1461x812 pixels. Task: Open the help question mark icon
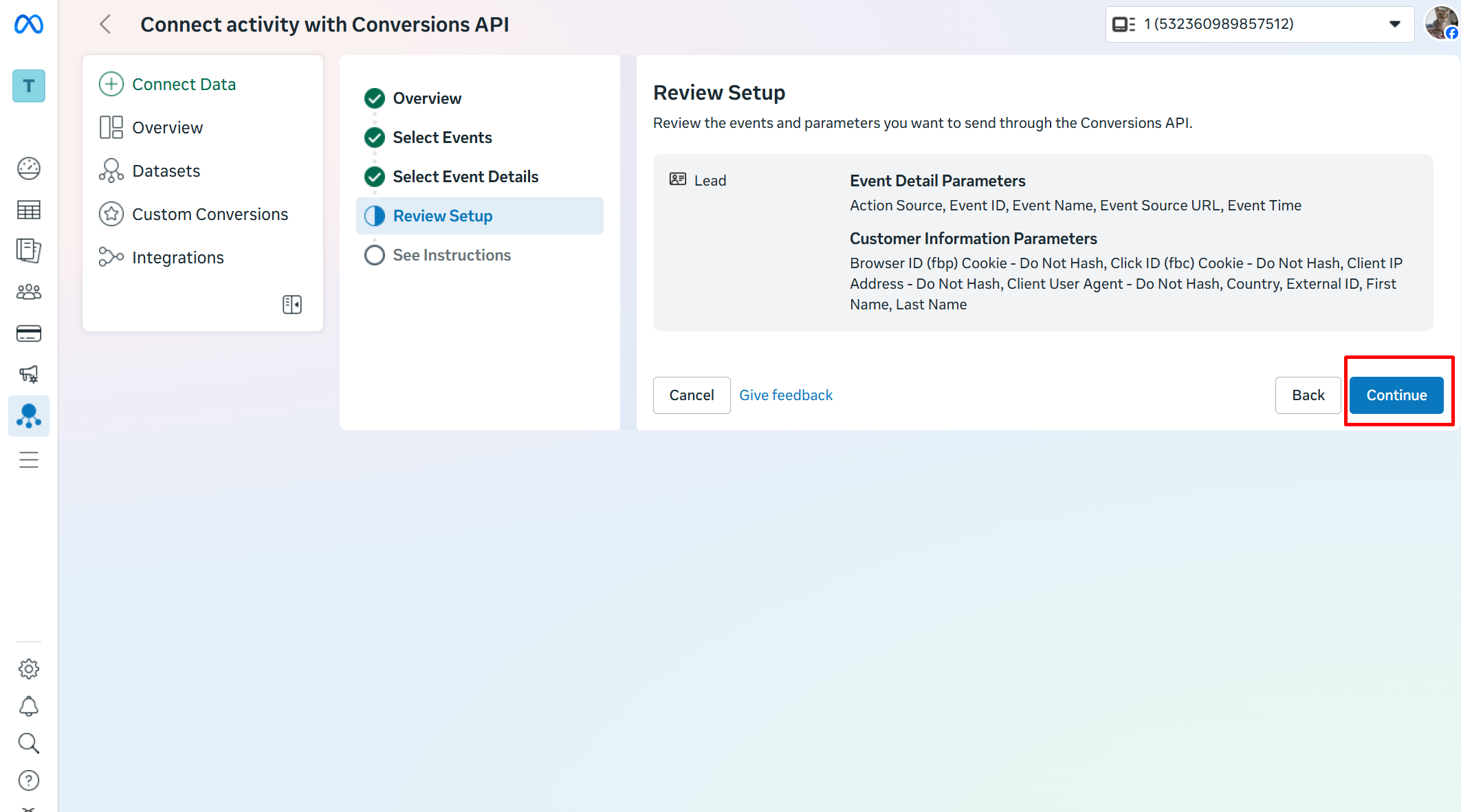29,780
